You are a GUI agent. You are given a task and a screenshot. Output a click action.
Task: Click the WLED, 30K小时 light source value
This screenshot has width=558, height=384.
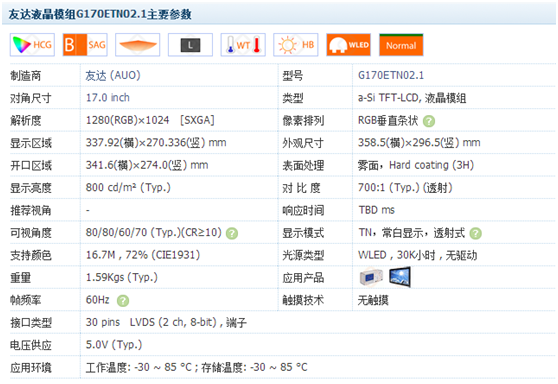point(417,255)
